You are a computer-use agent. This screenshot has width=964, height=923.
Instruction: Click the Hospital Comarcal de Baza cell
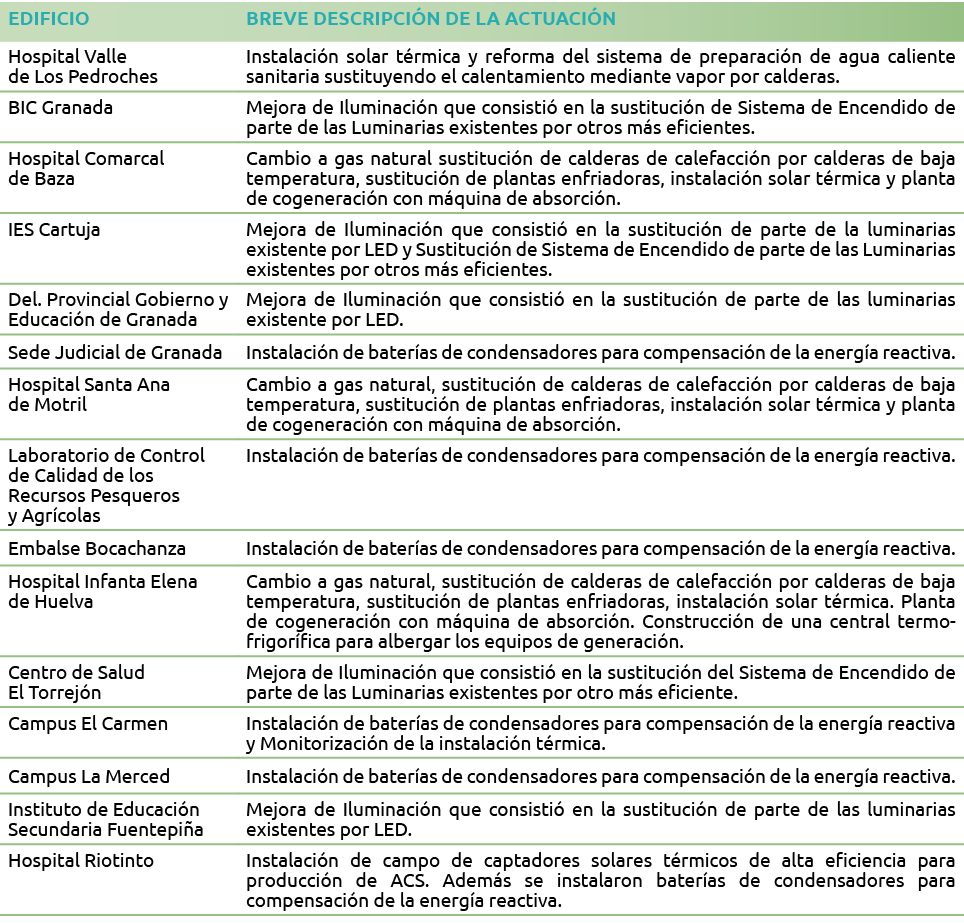click(86, 169)
